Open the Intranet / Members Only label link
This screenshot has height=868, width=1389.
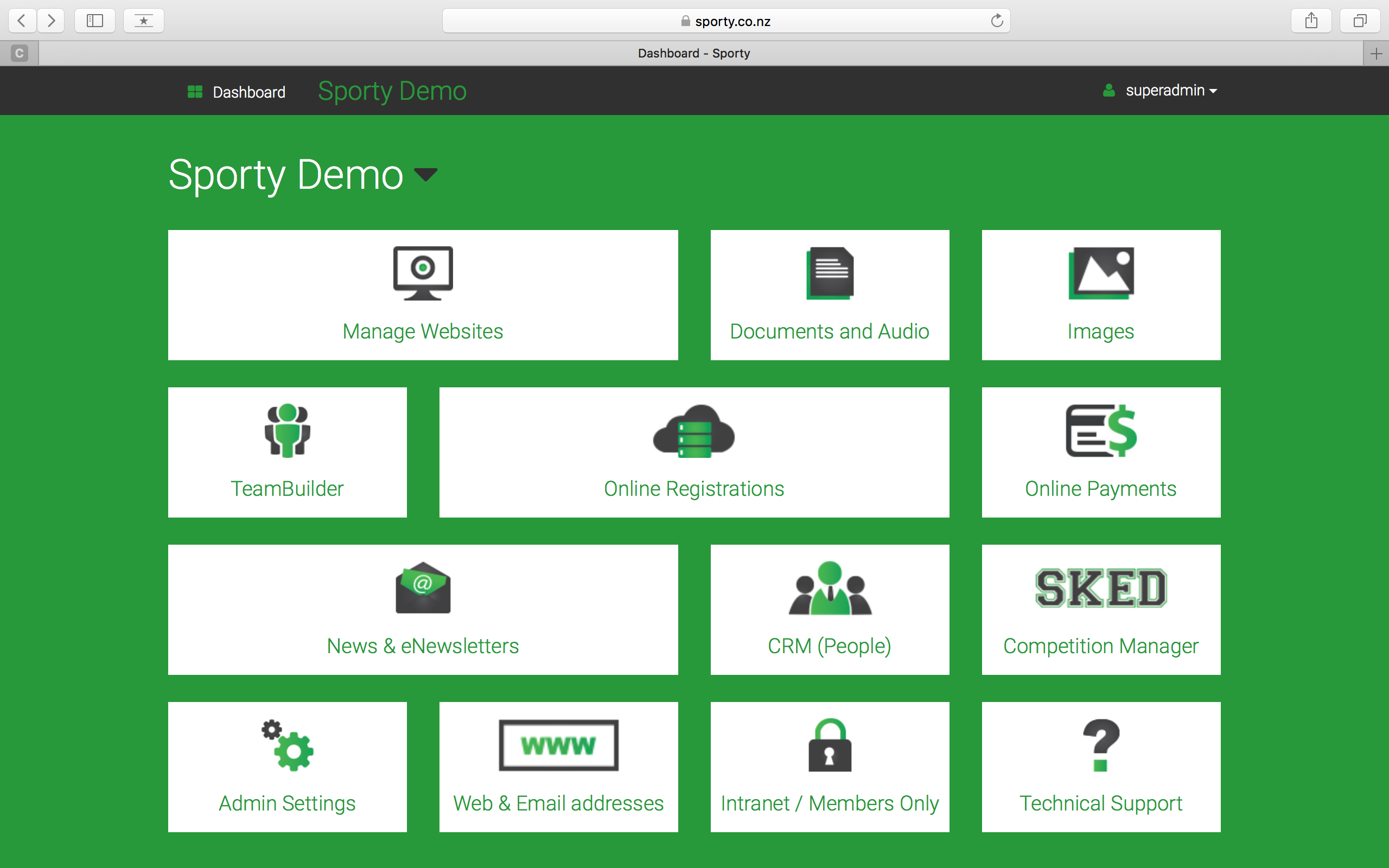(x=830, y=803)
